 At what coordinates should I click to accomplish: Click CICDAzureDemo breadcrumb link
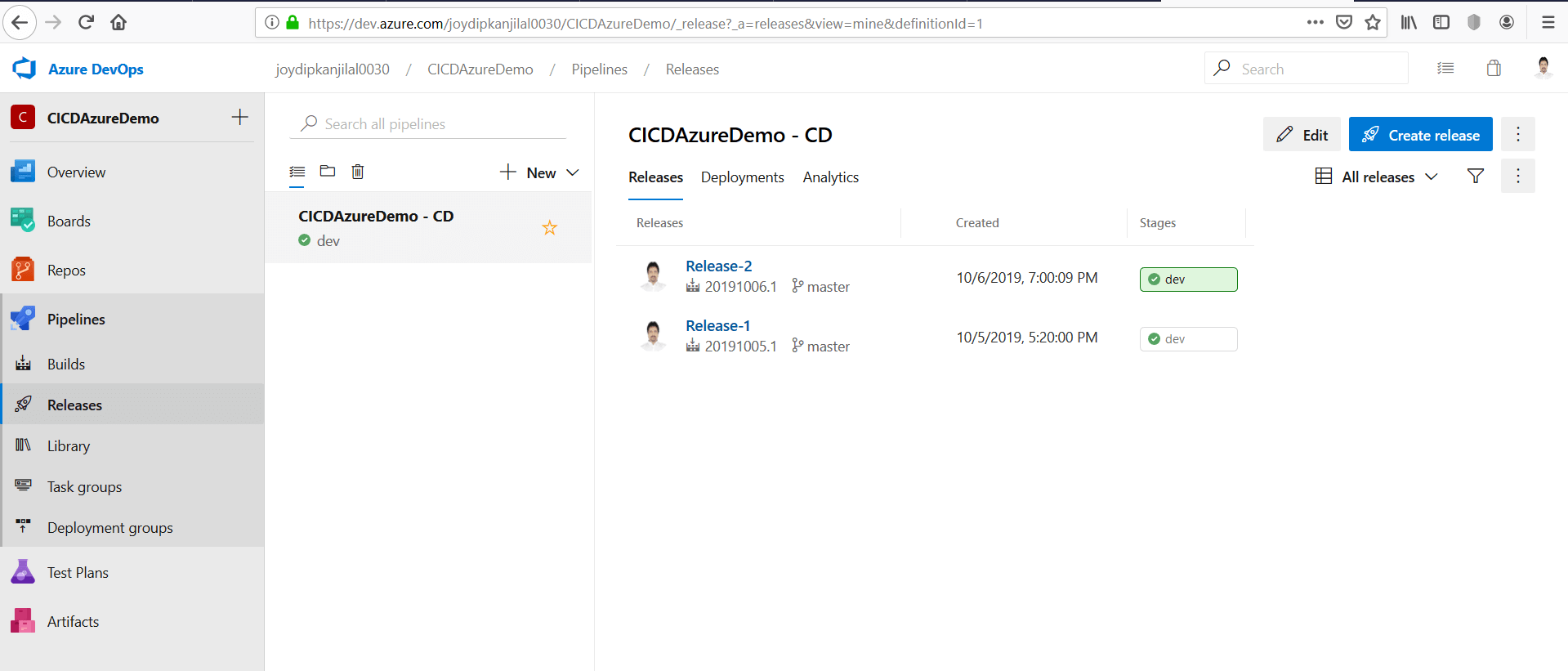tap(480, 69)
